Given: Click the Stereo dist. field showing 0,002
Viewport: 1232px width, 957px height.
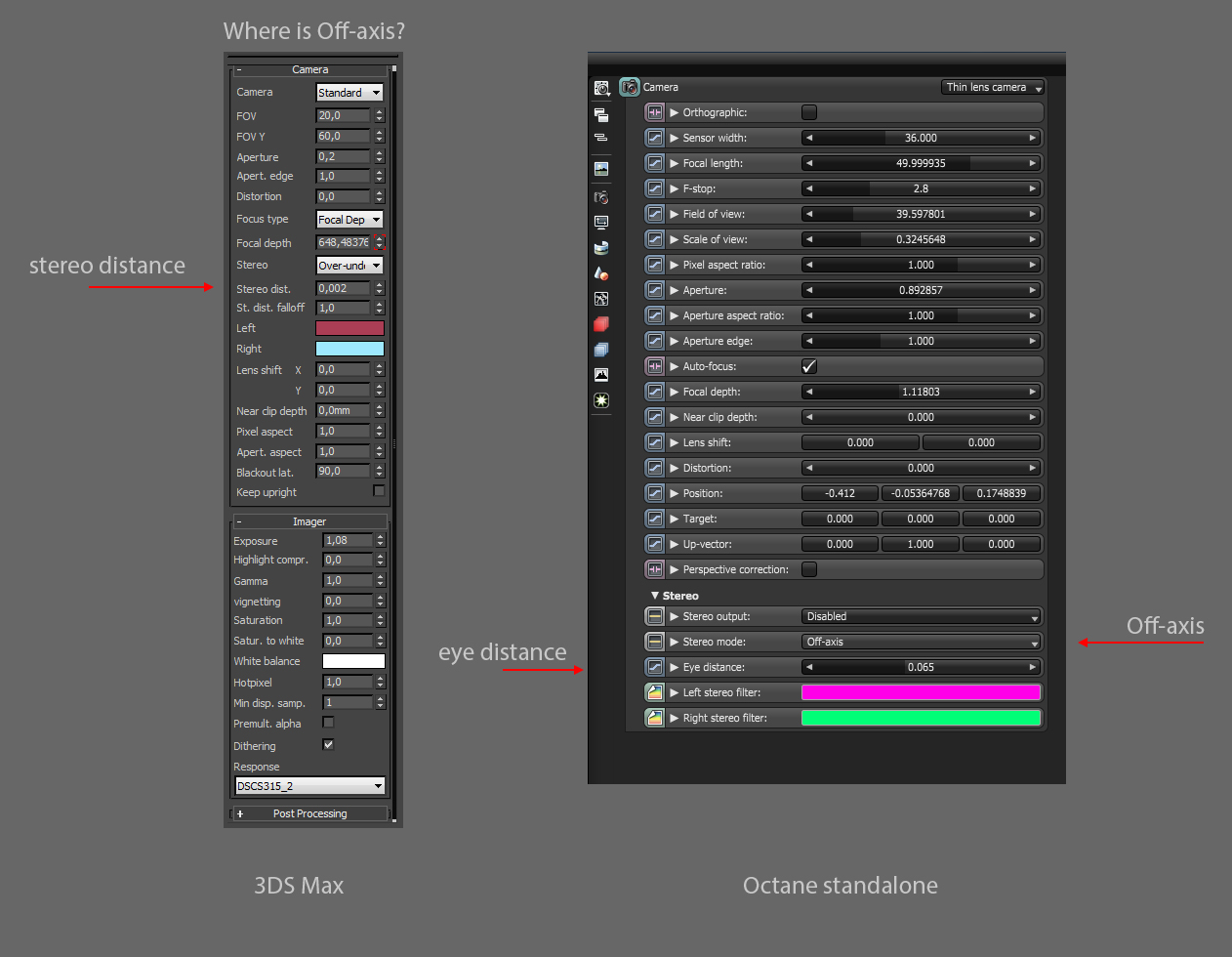Looking at the screenshot, I should point(343,288).
